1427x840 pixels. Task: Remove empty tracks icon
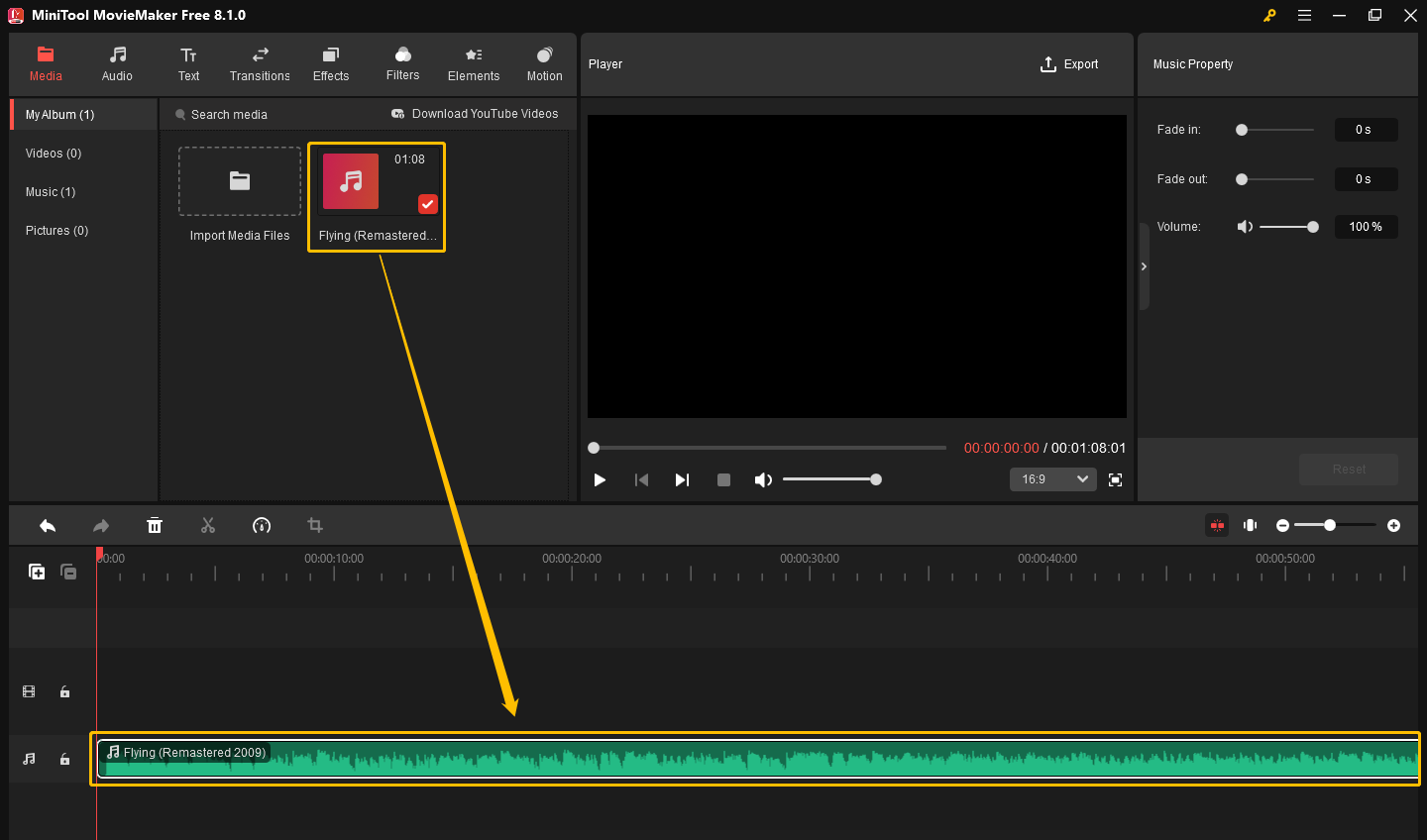[x=68, y=572]
